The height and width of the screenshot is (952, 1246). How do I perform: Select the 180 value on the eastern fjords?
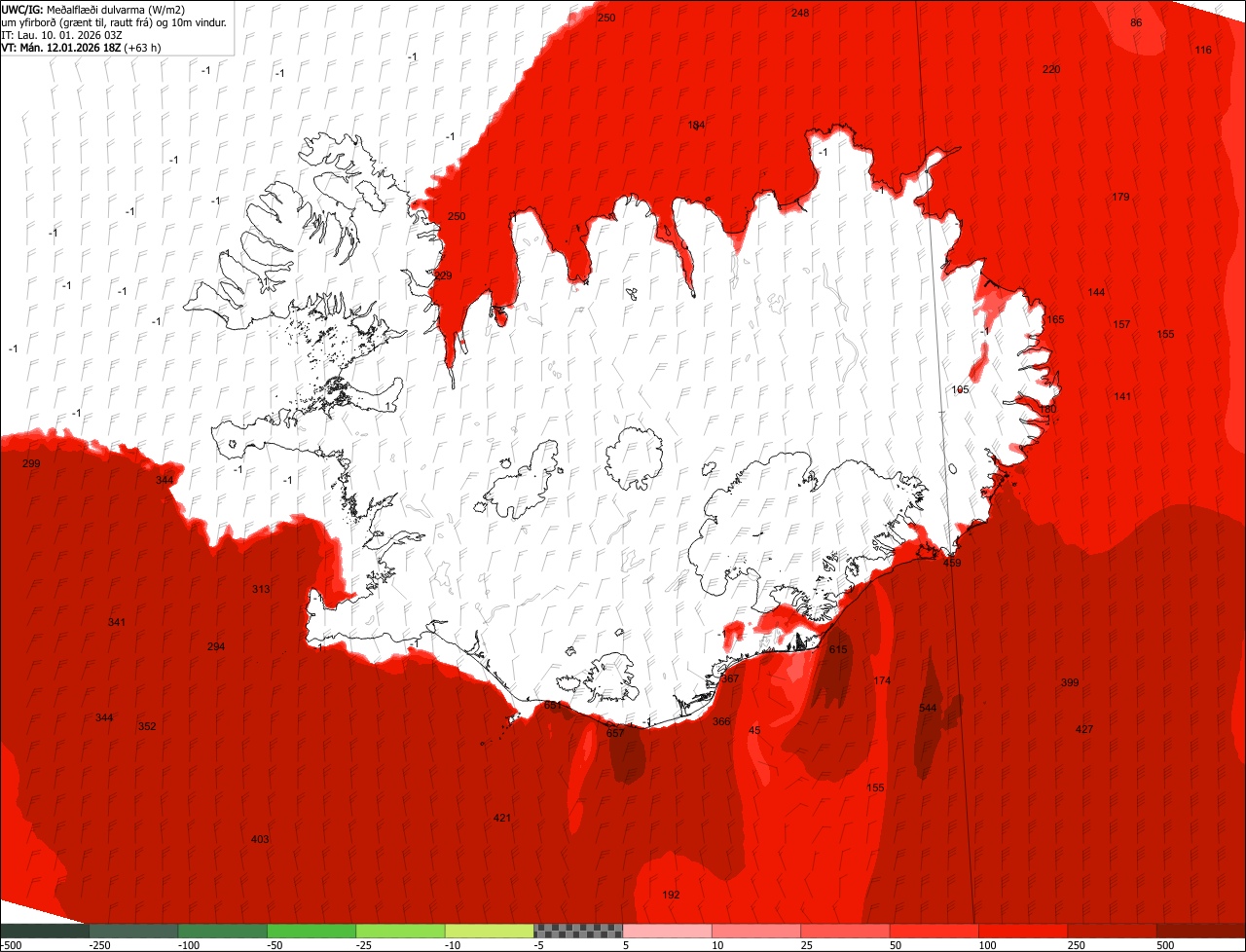(1047, 410)
